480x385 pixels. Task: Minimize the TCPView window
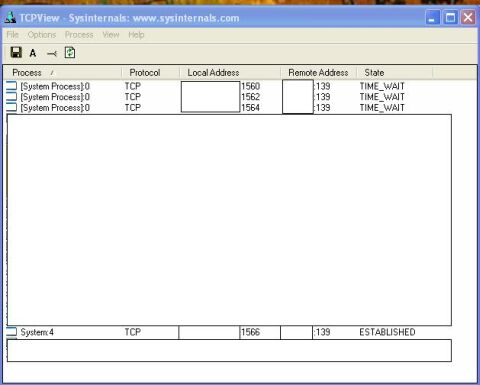(x=433, y=17)
